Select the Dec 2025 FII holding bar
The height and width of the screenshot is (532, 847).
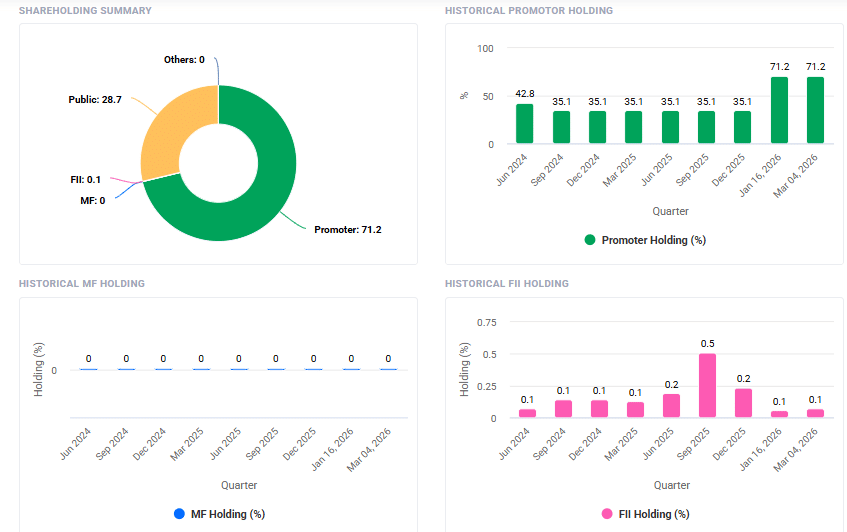tap(743, 404)
